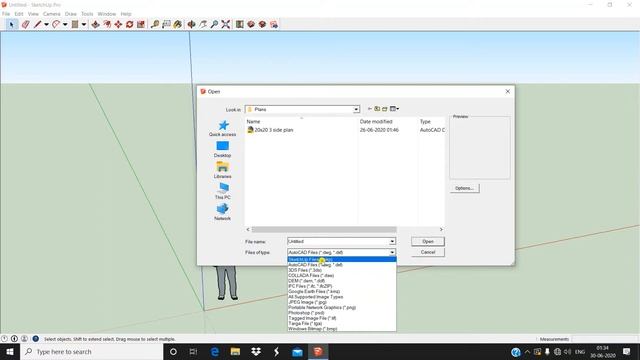
Task: Go to Quick access in places bar
Action: [x=222, y=128]
